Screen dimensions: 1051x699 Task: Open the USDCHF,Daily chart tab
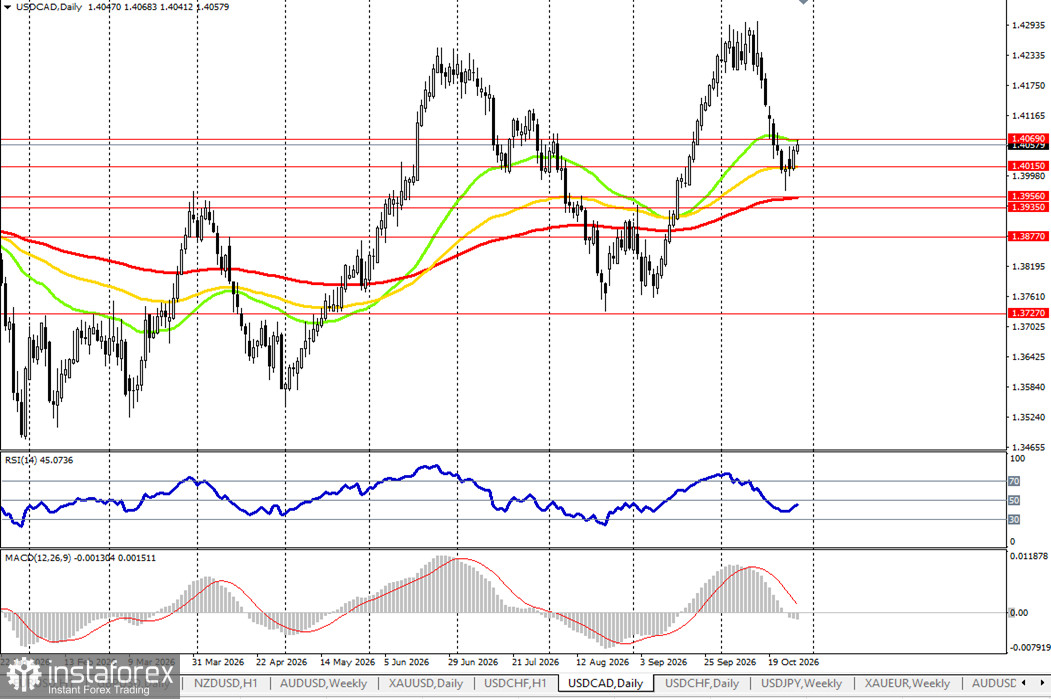coord(702,683)
